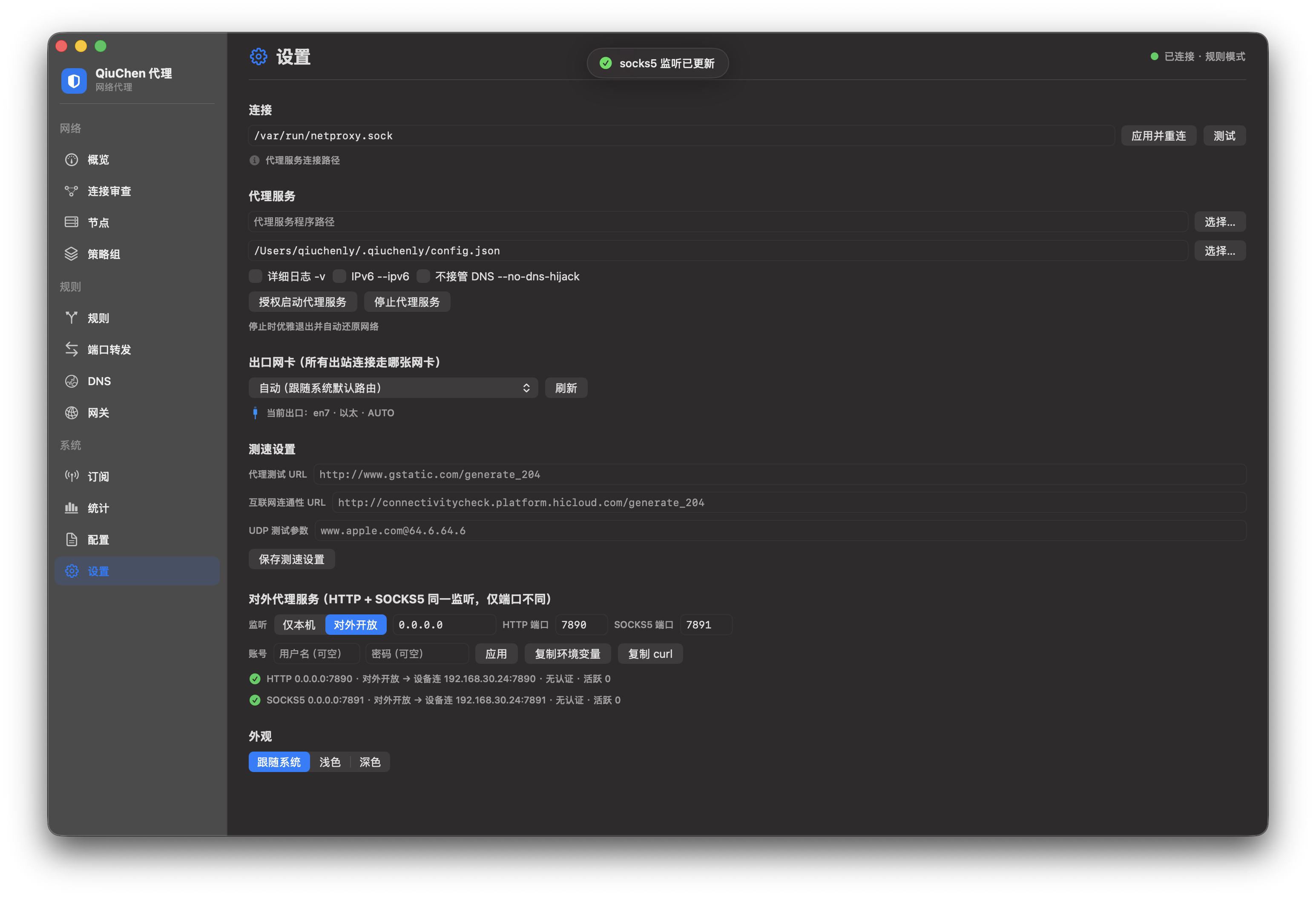Click the 订阅 antenna icon
The height and width of the screenshot is (899, 1316).
72,476
